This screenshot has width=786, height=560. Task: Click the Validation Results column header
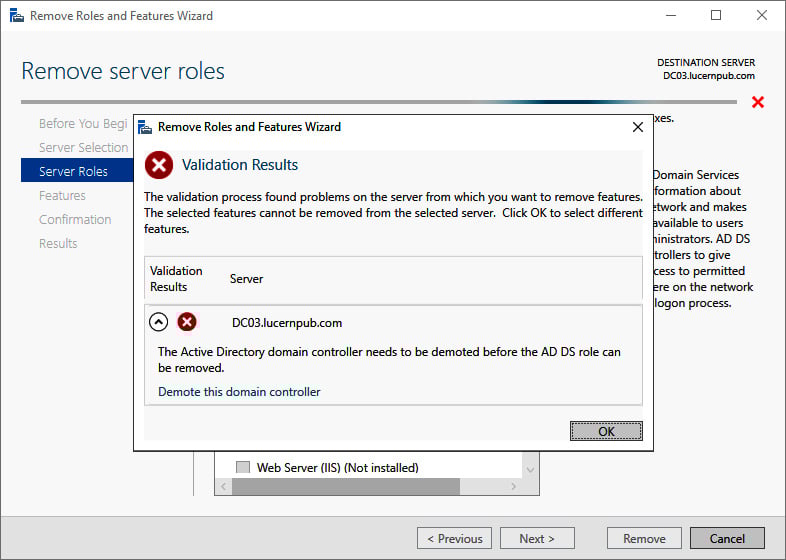pyautogui.click(x=176, y=279)
